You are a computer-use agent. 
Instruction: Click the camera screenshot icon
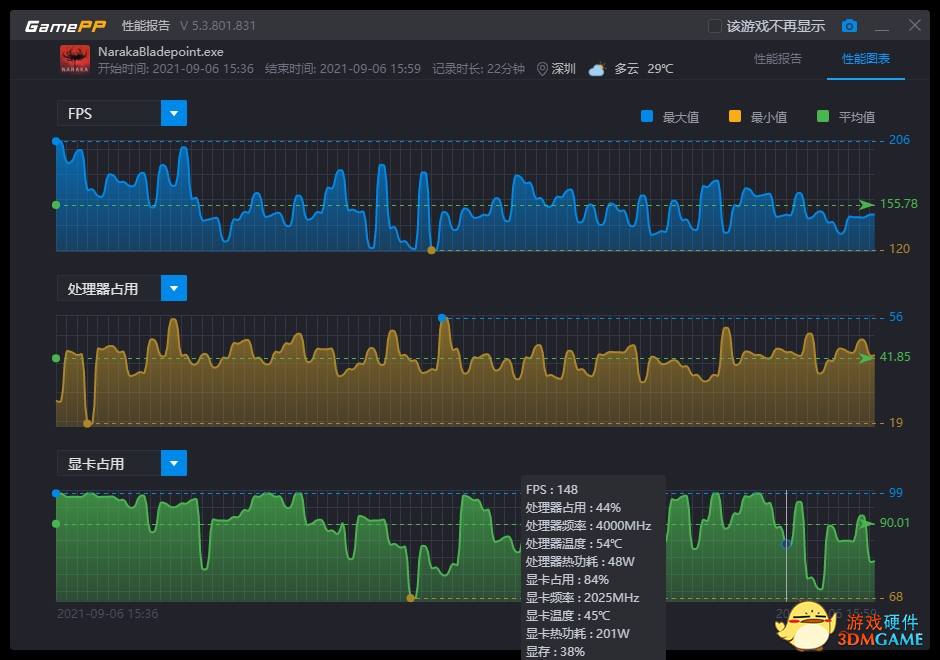[x=849, y=26]
